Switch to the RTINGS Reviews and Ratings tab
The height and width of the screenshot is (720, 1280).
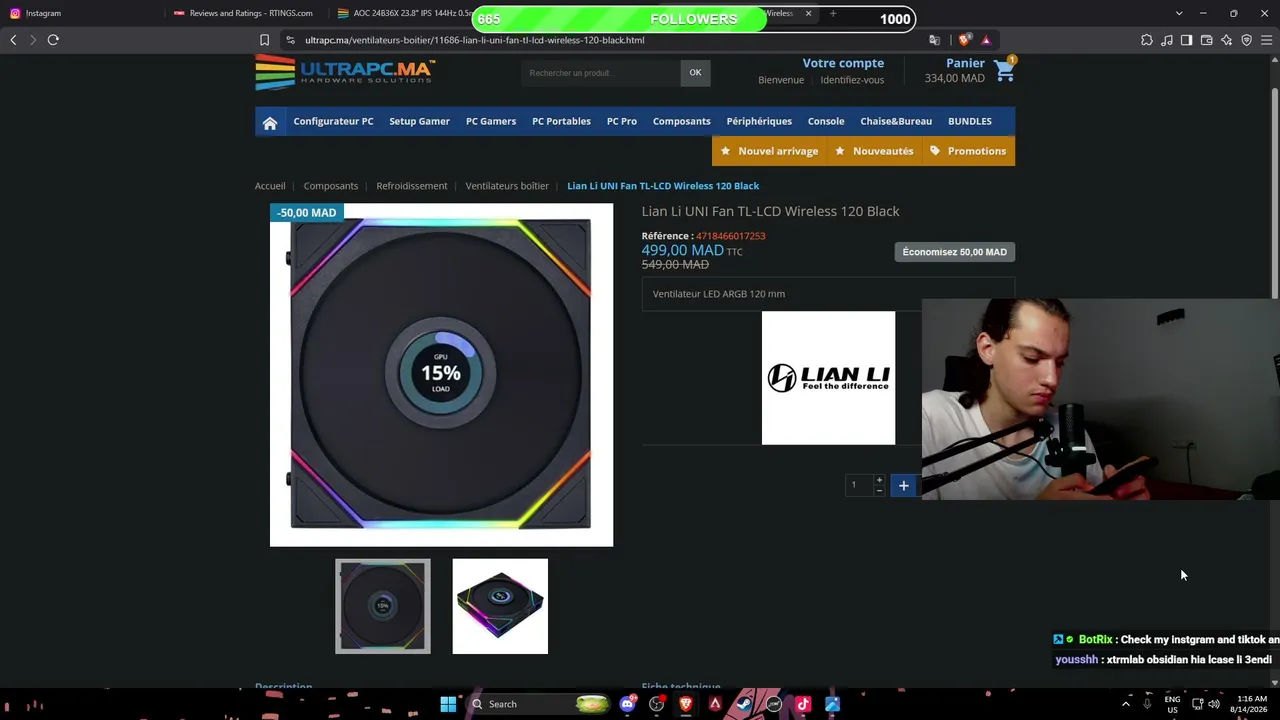(246, 13)
